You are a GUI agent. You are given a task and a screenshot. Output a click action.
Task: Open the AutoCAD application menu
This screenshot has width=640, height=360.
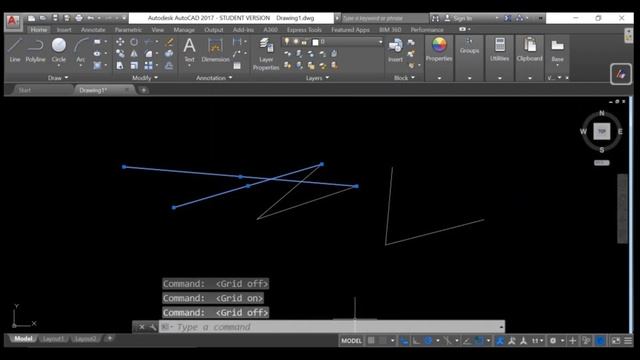(x=12, y=21)
